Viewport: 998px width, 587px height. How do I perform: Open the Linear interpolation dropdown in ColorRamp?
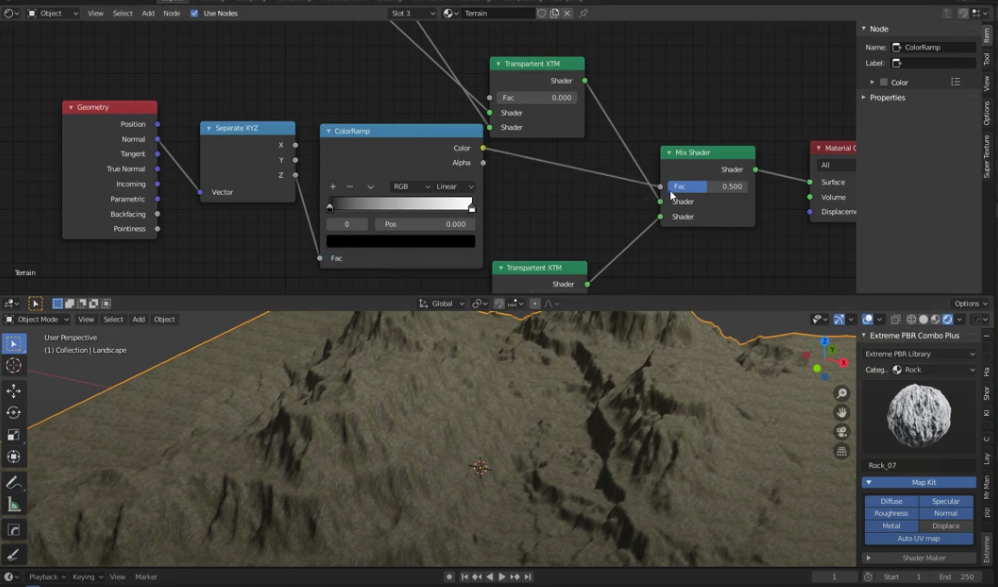coord(455,186)
